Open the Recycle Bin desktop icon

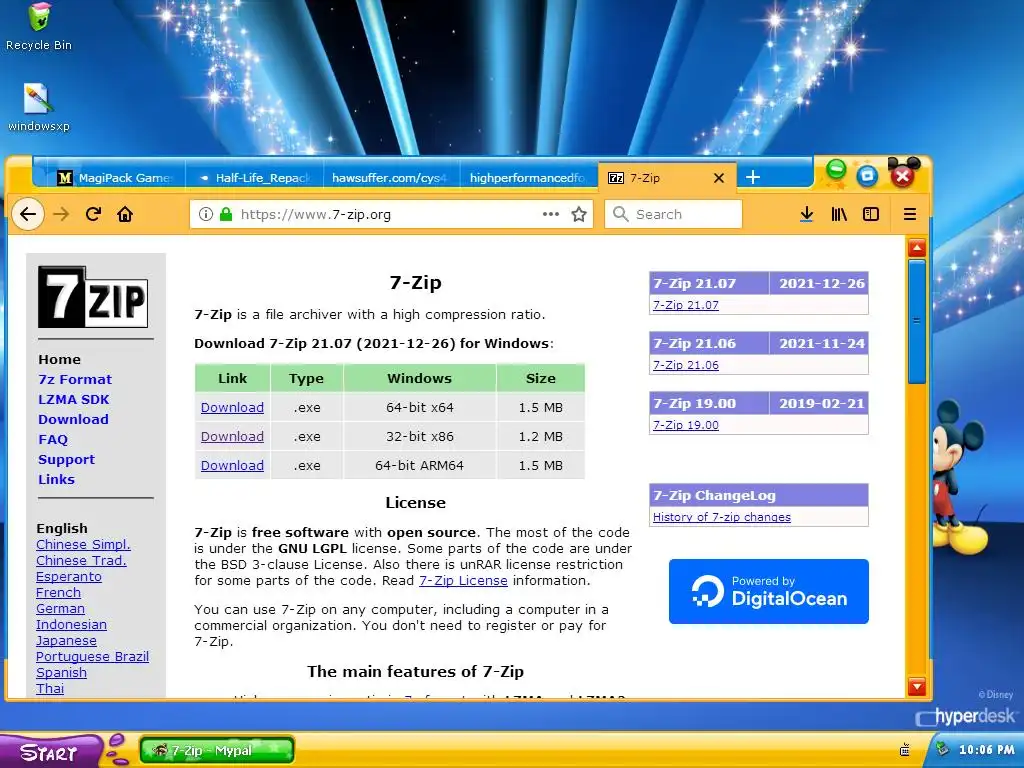coord(39,26)
